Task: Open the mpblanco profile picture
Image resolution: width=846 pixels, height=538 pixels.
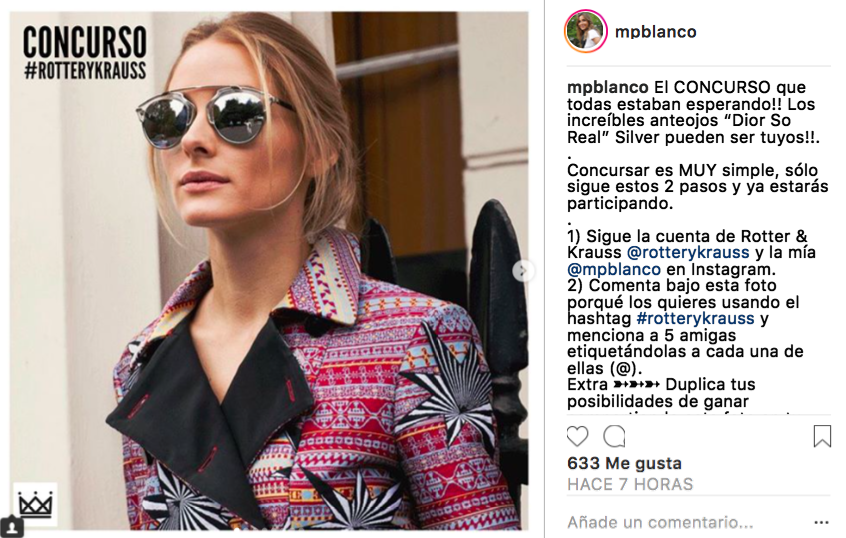Action: click(585, 31)
